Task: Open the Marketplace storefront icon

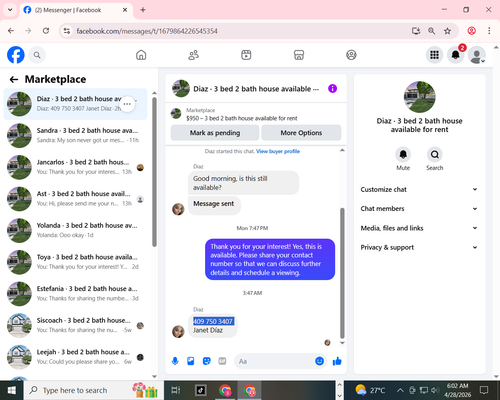Action: click(299, 55)
